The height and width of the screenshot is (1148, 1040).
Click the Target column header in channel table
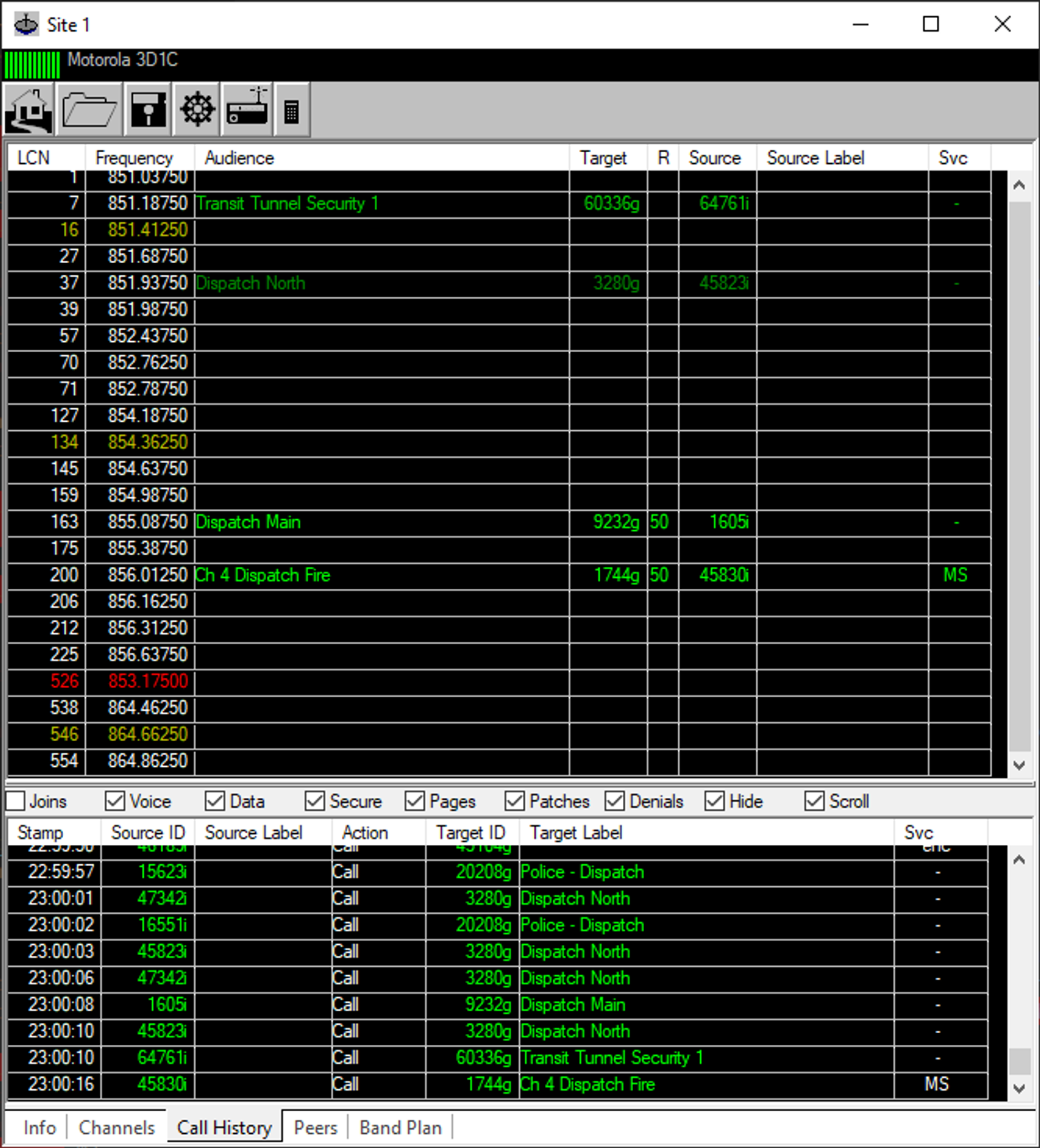click(608, 157)
